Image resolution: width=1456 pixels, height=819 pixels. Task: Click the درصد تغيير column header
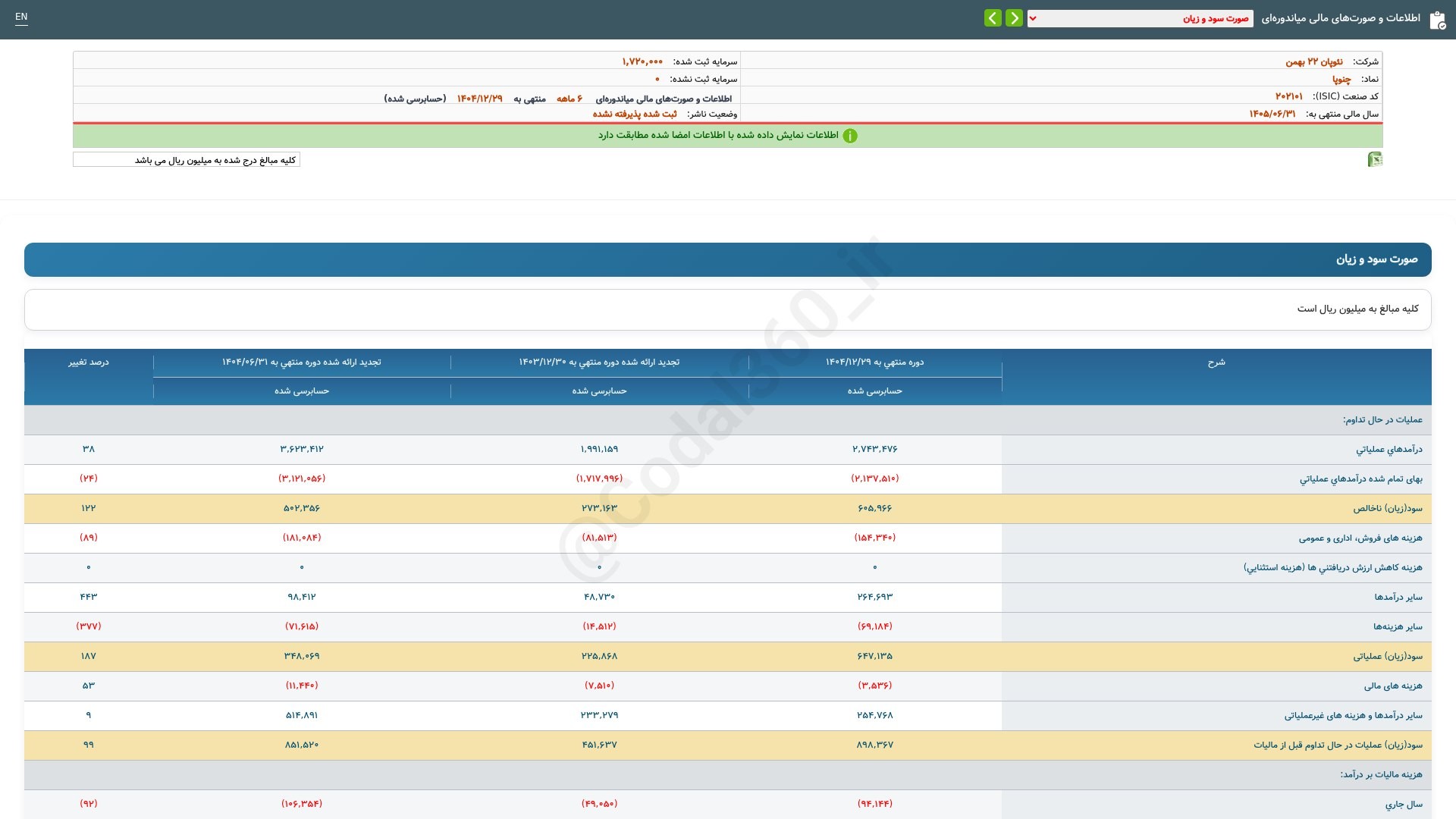[x=89, y=362]
